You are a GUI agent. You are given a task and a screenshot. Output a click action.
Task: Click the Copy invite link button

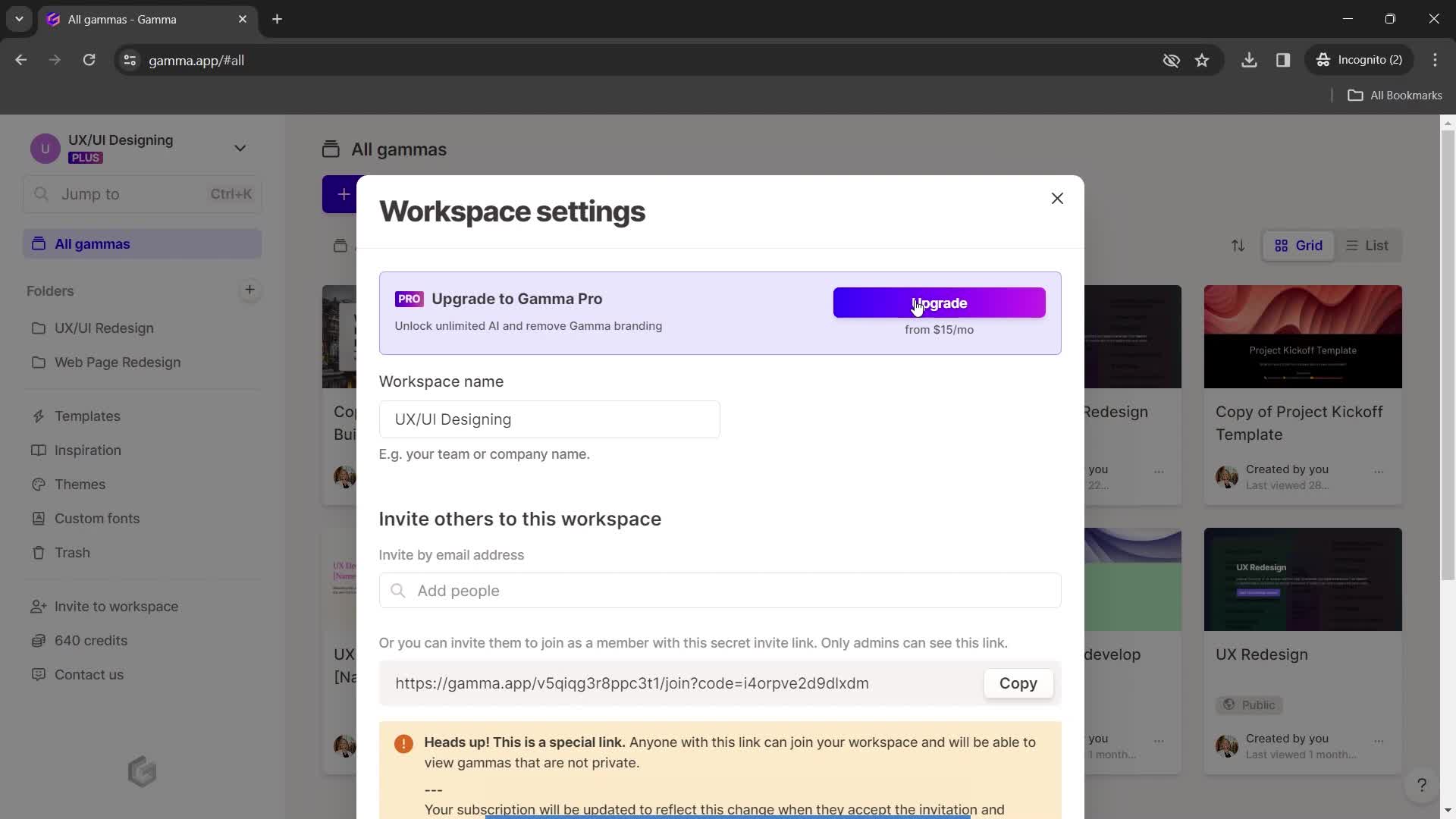1018,684
